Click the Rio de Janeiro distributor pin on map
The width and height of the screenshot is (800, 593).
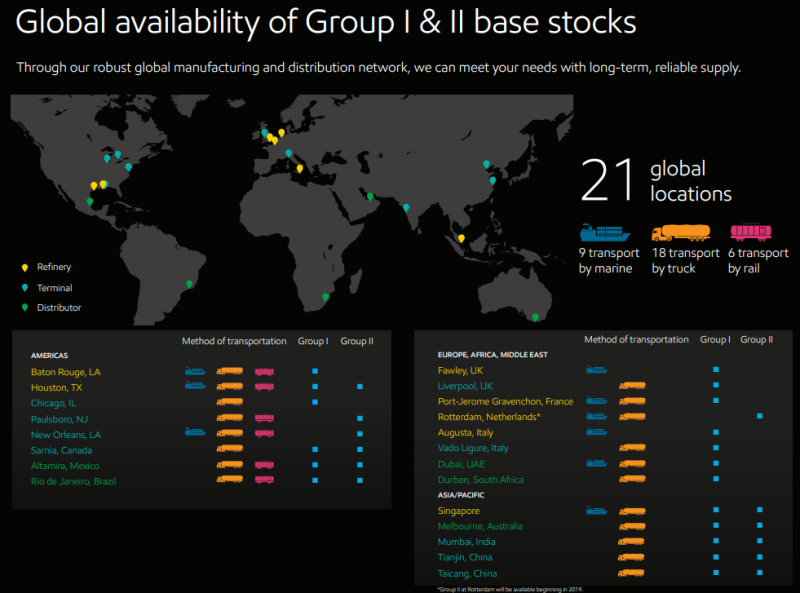(x=190, y=283)
